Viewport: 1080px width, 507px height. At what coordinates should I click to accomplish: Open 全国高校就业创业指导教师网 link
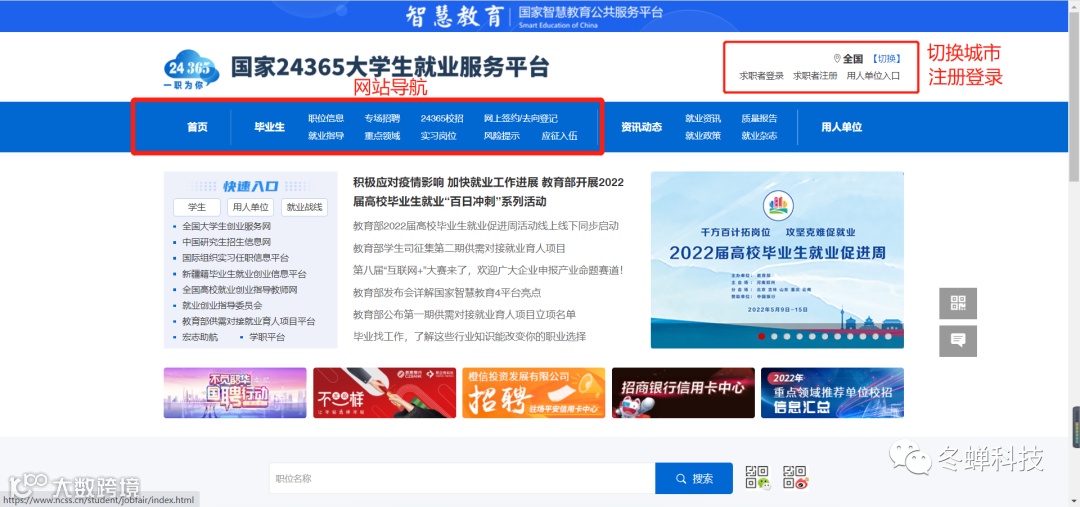[x=240, y=289]
